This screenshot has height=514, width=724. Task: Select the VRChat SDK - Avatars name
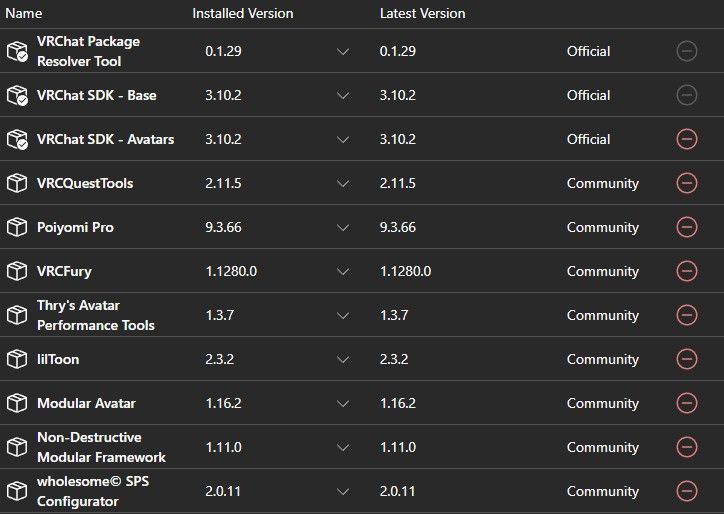pos(105,139)
